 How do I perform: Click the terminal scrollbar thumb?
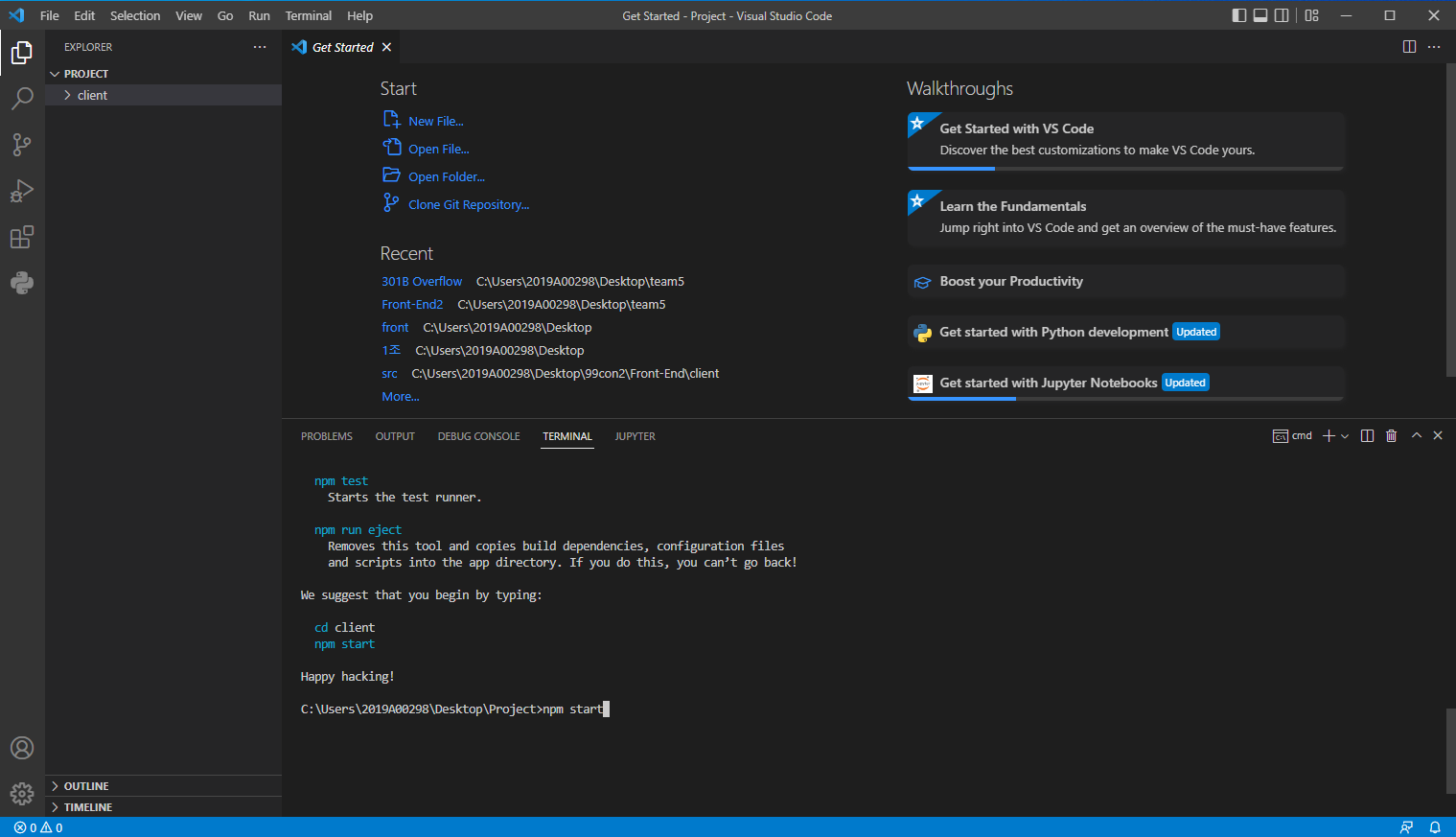tap(1450, 751)
